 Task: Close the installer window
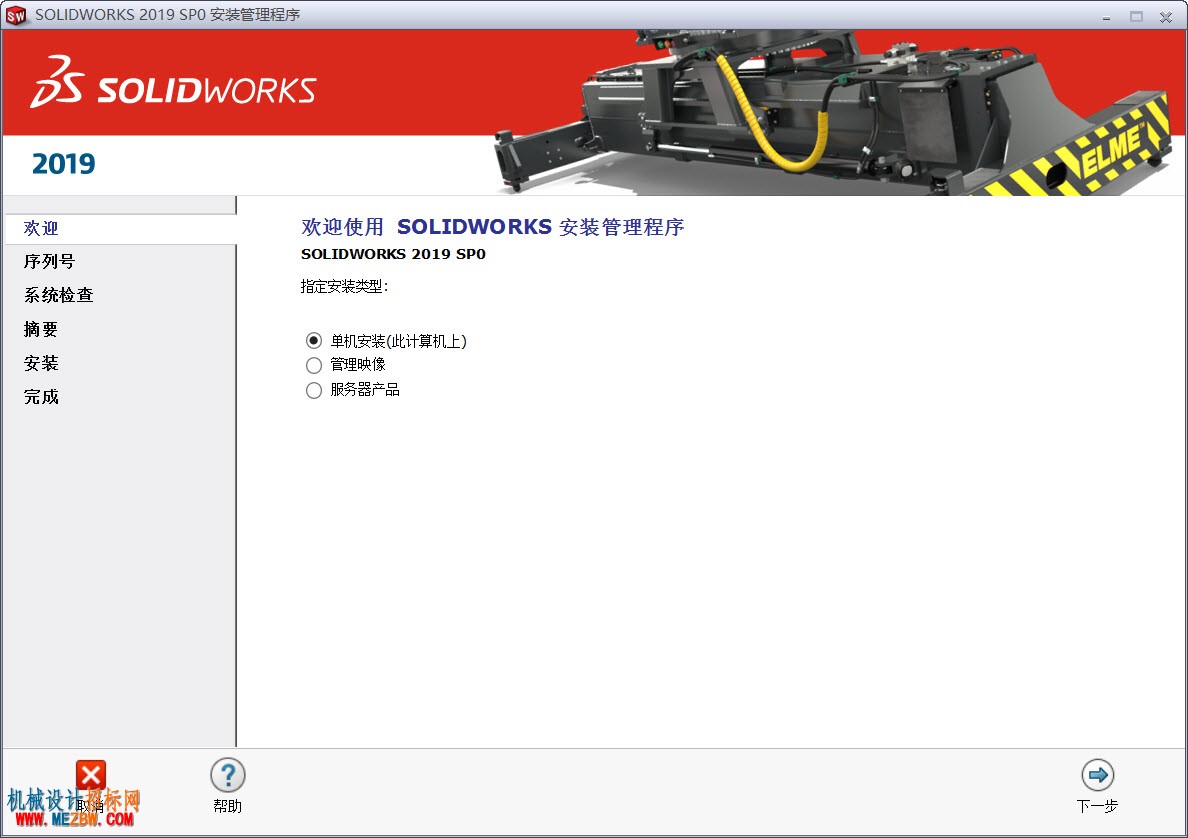point(1166,16)
